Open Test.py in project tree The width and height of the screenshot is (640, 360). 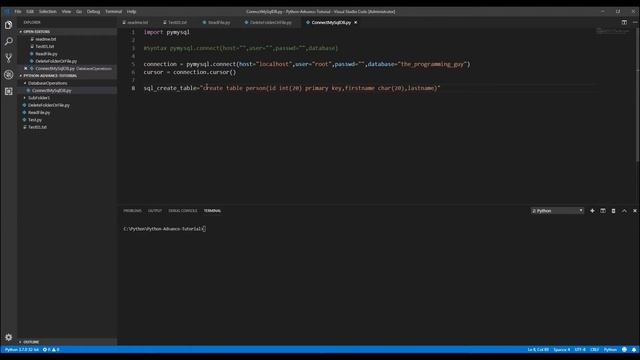click(35, 120)
